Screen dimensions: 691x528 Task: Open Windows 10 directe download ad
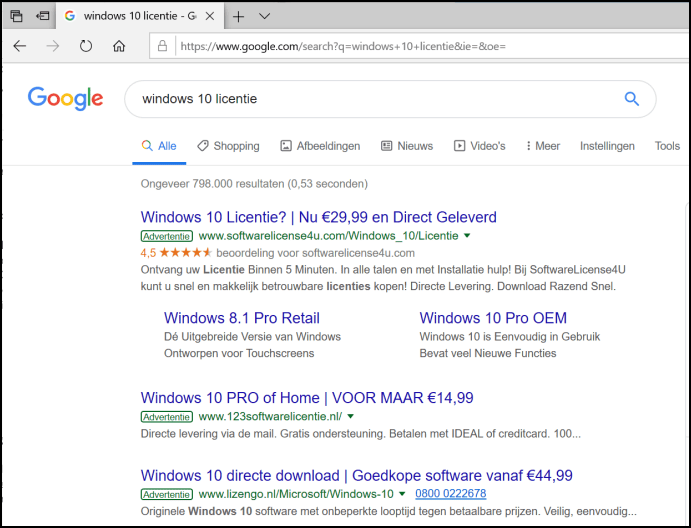pyautogui.click(x=357, y=476)
